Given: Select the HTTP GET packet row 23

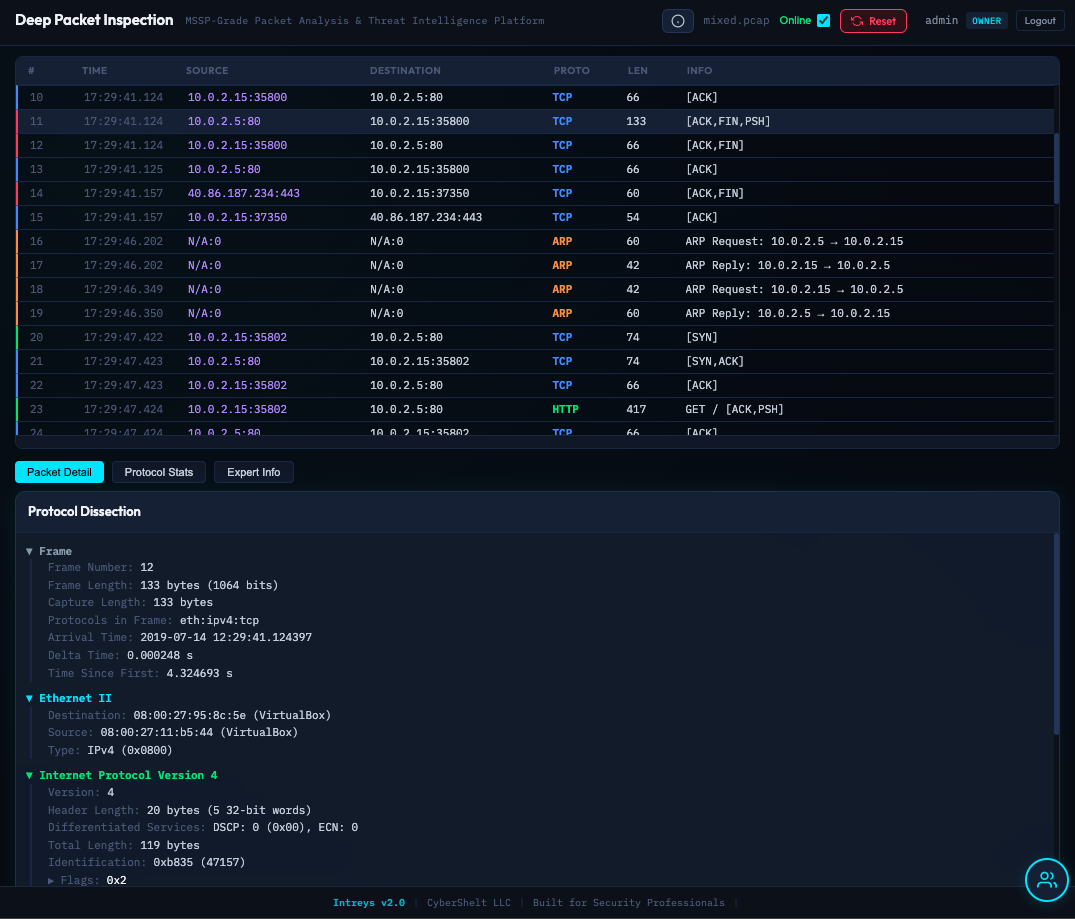Looking at the screenshot, I should click(x=500, y=409).
